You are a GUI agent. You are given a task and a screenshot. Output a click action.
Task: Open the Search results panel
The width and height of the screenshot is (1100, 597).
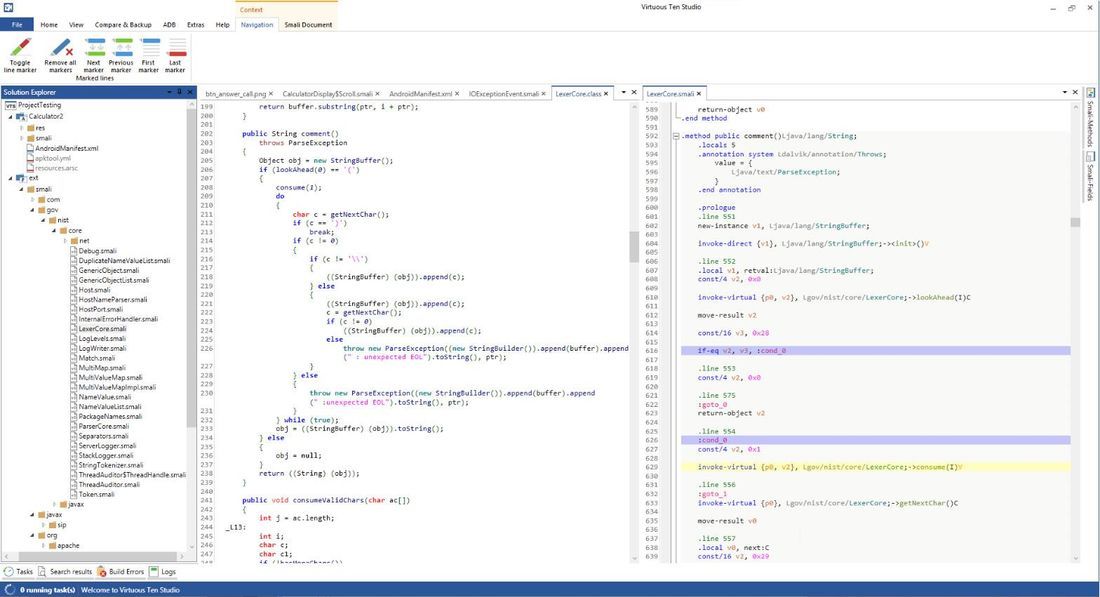pos(65,572)
